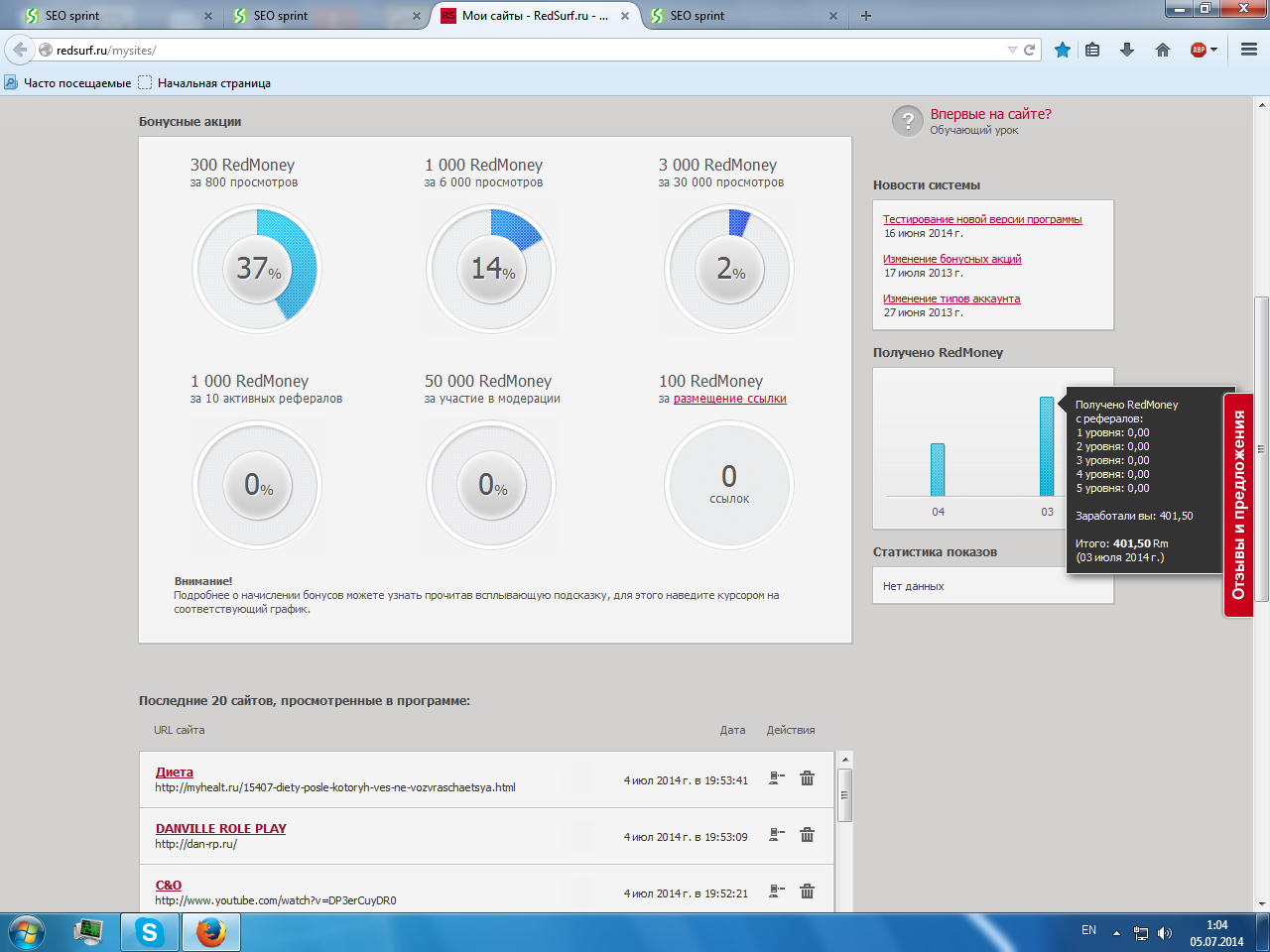Click the date 4 июл 2014 г. в 19:53:41
The width and height of the screenshot is (1270, 952).
coord(686,780)
